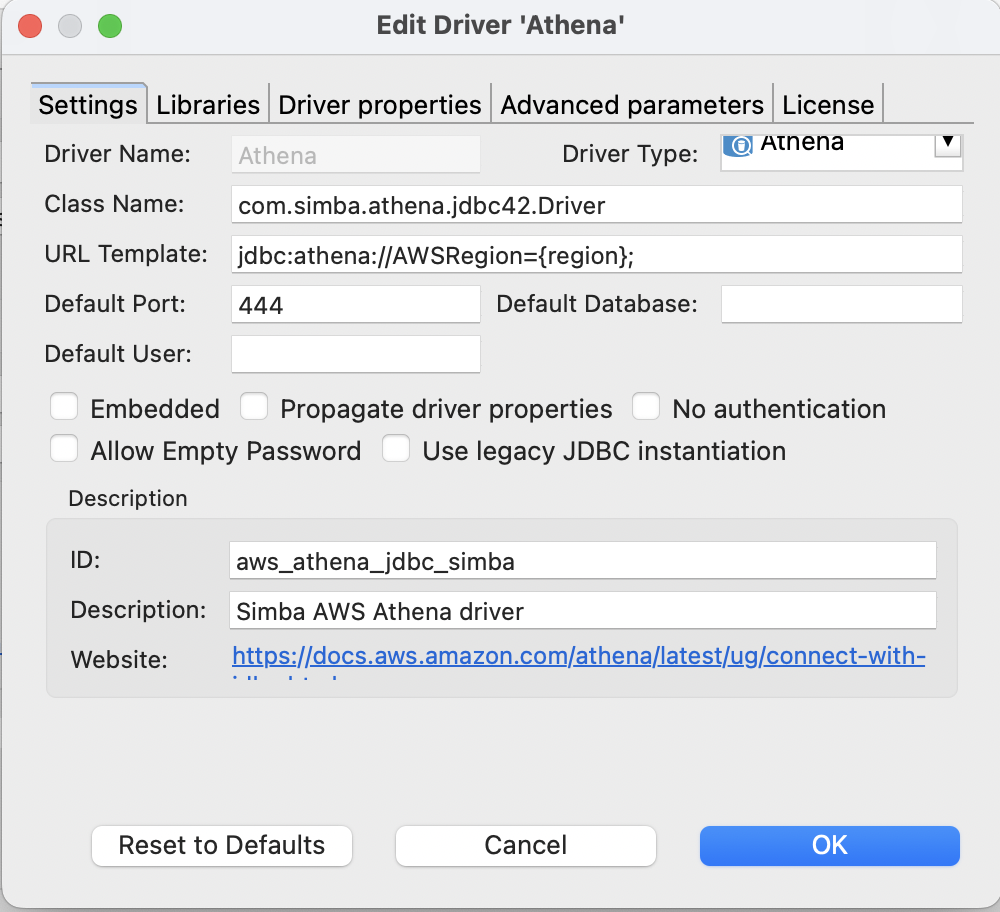Switch to the Libraries tab
This screenshot has width=1000, height=912.
[207, 104]
